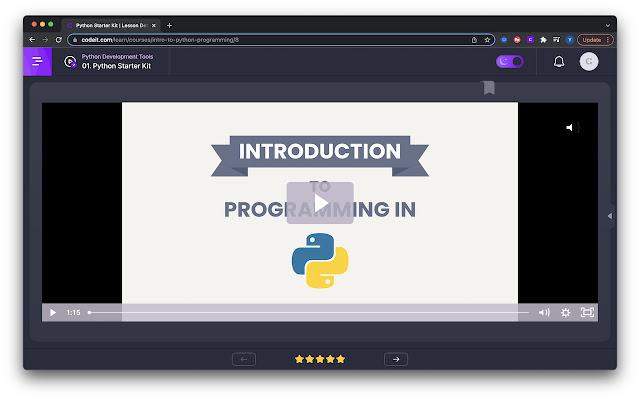This screenshot has height=400, width=640.
Task: Open tab search chevron dropdown
Action: 608,25
